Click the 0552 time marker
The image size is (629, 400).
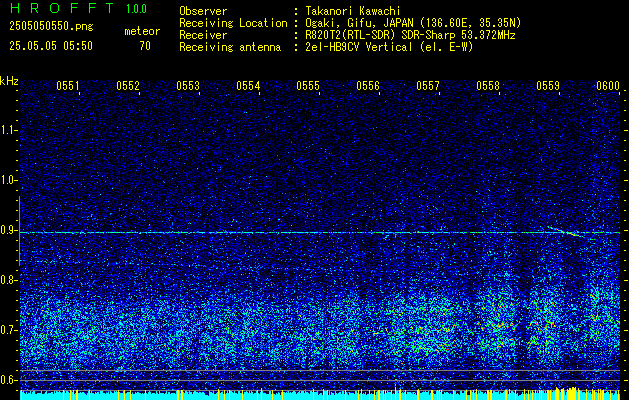click(128, 86)
